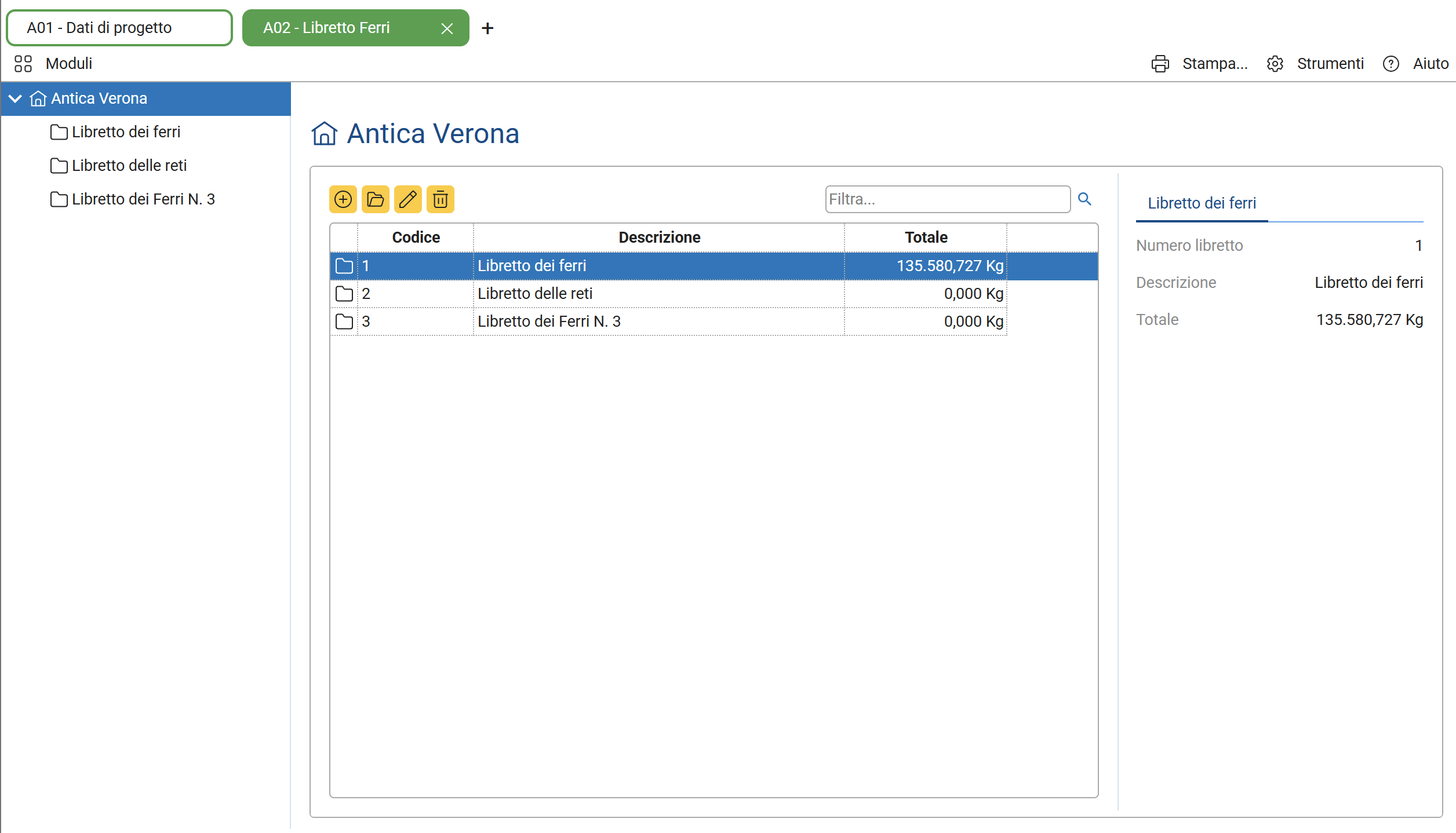Click the magnifier search icon

pyautogui.click(x=1084, y=199)
